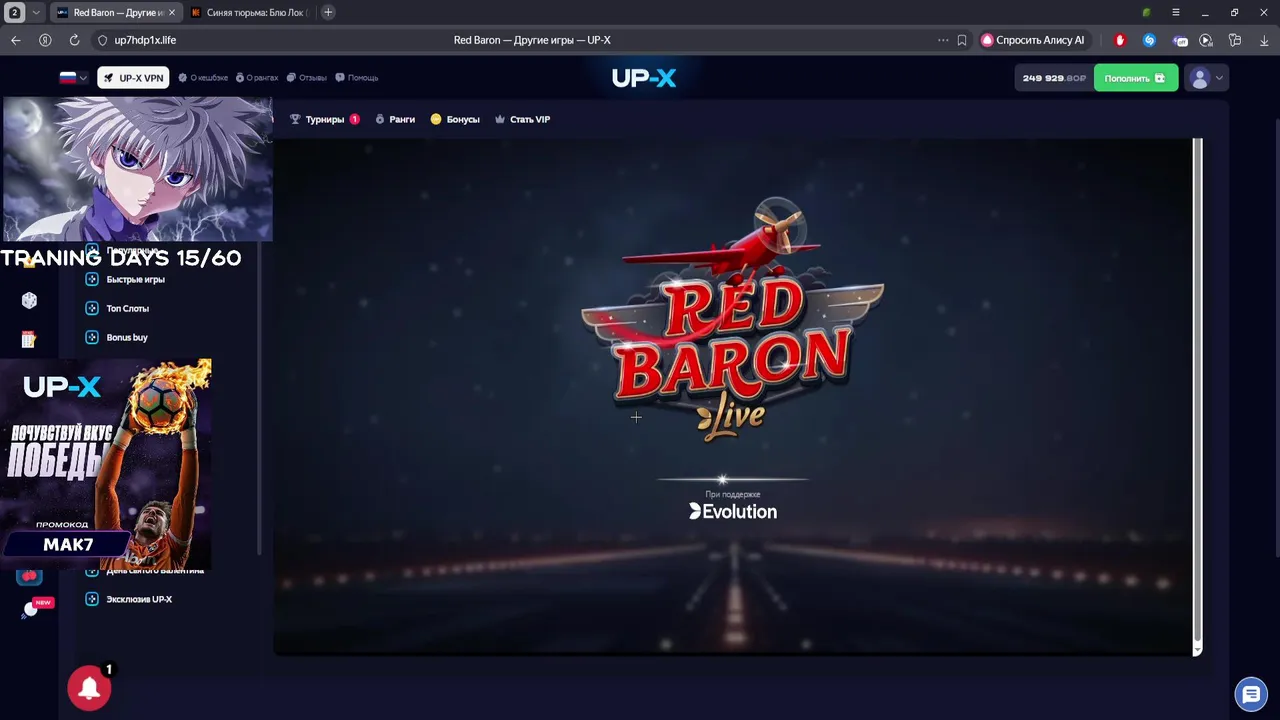The width and height of the screenshot is (1280, 720).
Task: Open the Shazam extension icon
Action: 1149,40
